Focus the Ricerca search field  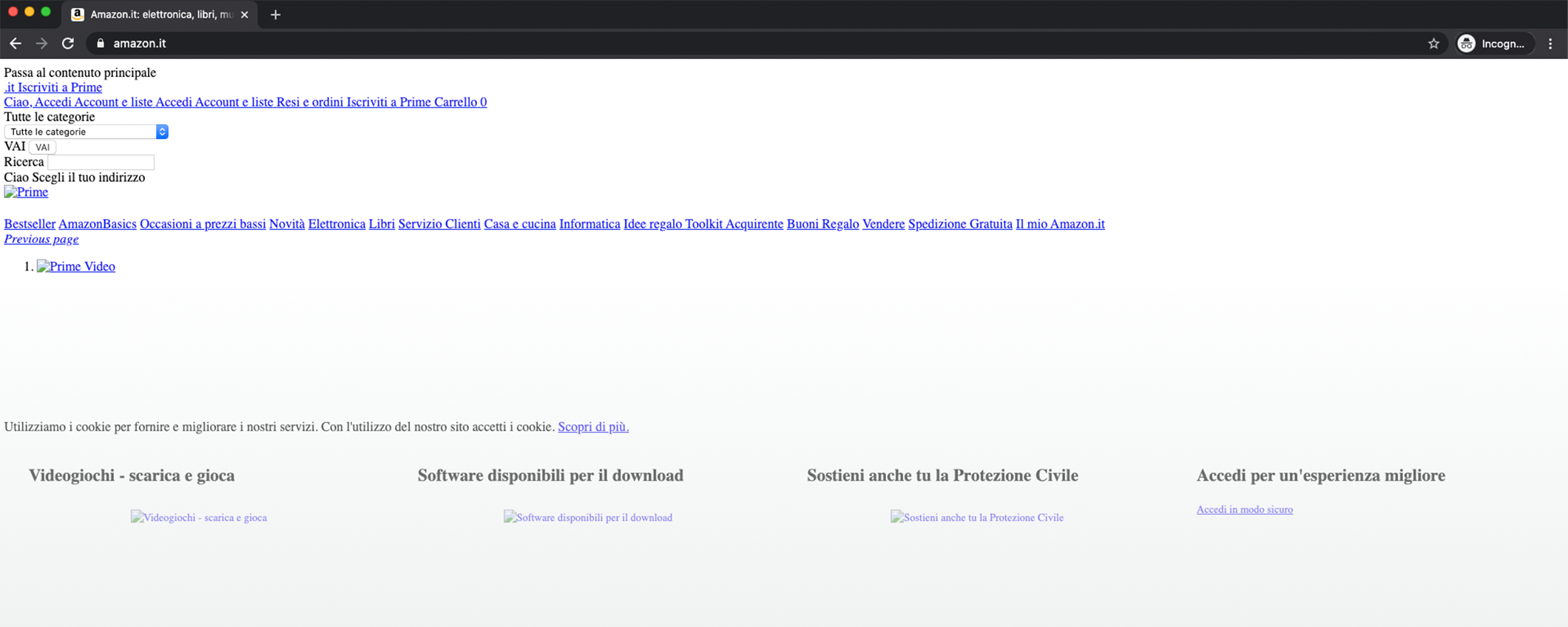pos(101,162)
